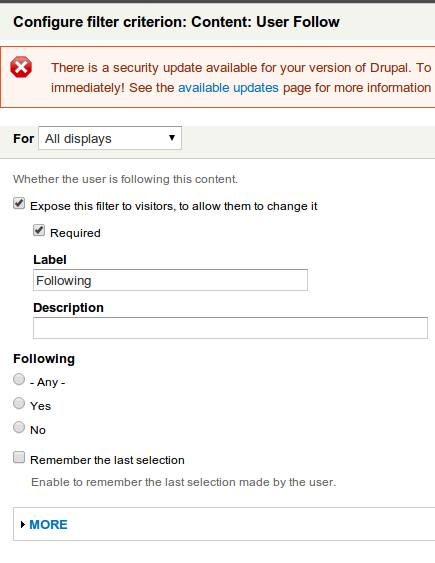
Task: Choose the No radio button
Action: (19, 427)
